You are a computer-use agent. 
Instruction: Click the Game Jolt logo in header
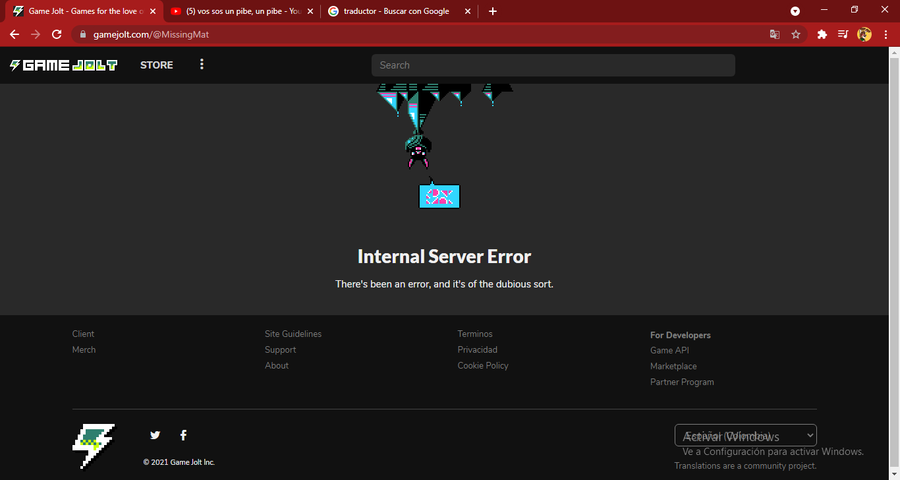coord(64,65)
